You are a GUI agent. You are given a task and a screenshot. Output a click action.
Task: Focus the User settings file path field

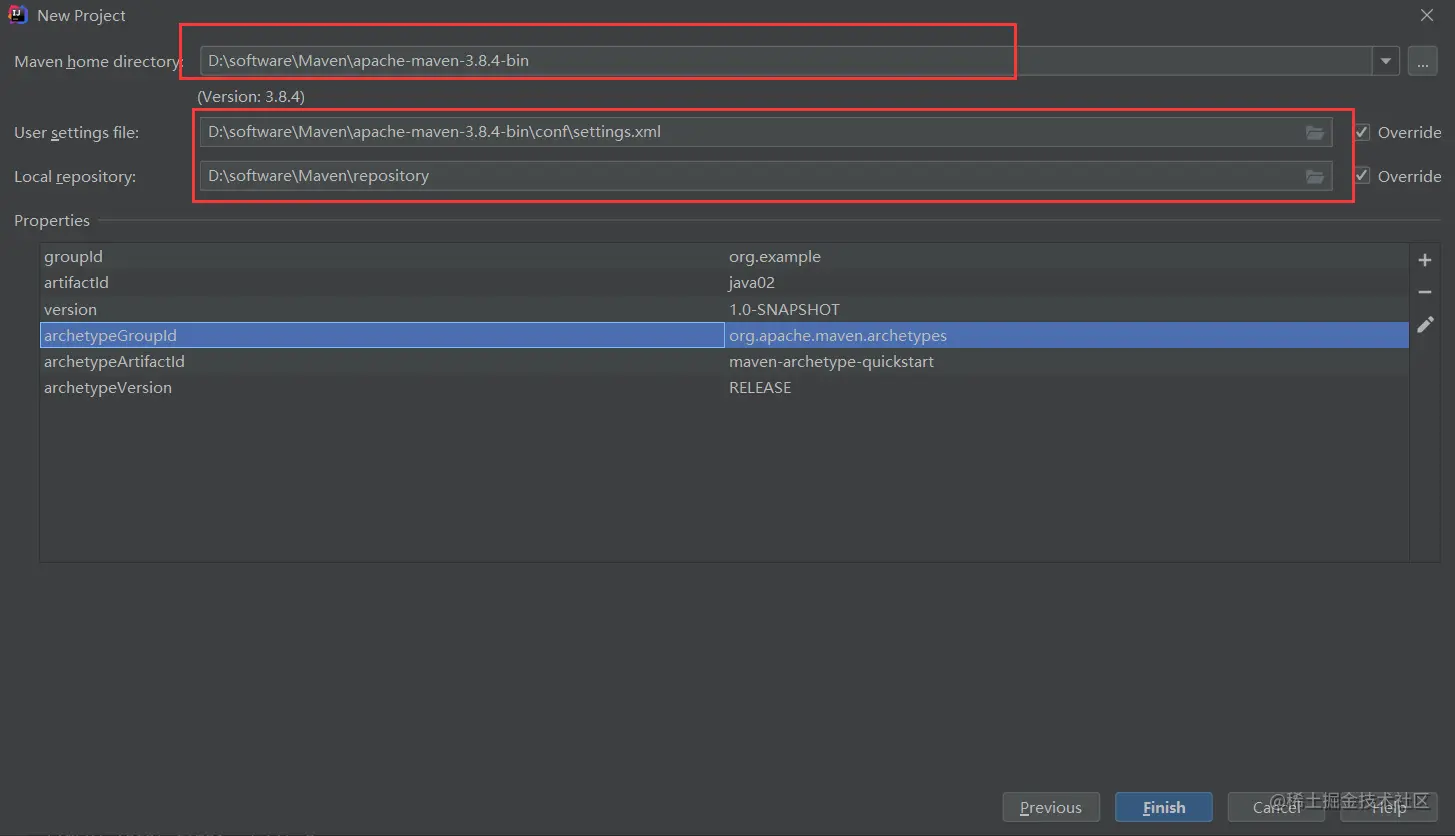[x=766, y=132]
